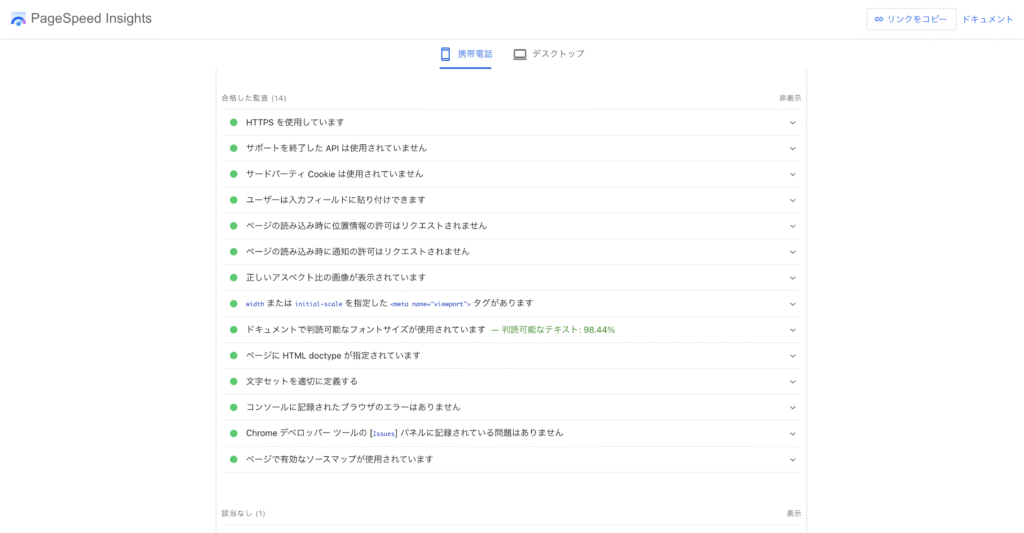Click green dot beside HTML doctype audit
The image size is (1024, 533).
(233, 356)
